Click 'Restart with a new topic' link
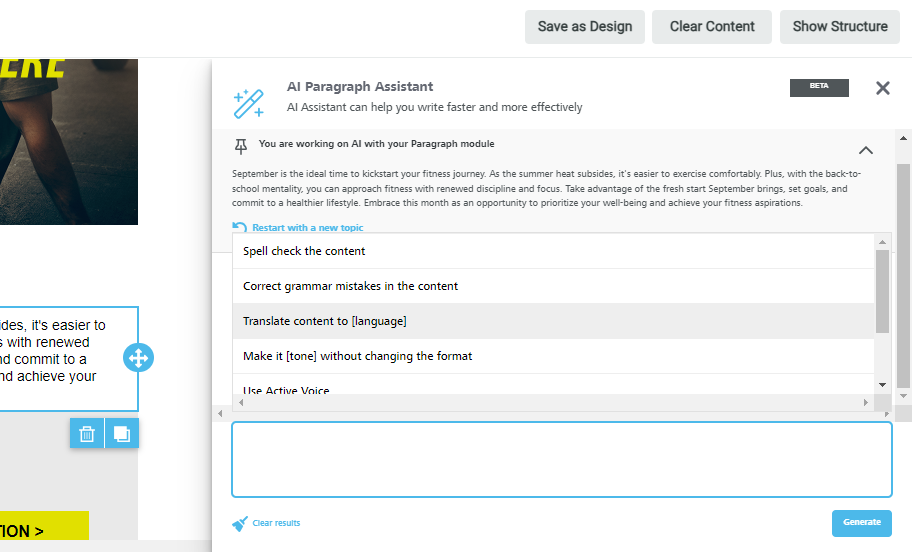The image size is (913, 552). click(308, 228)
